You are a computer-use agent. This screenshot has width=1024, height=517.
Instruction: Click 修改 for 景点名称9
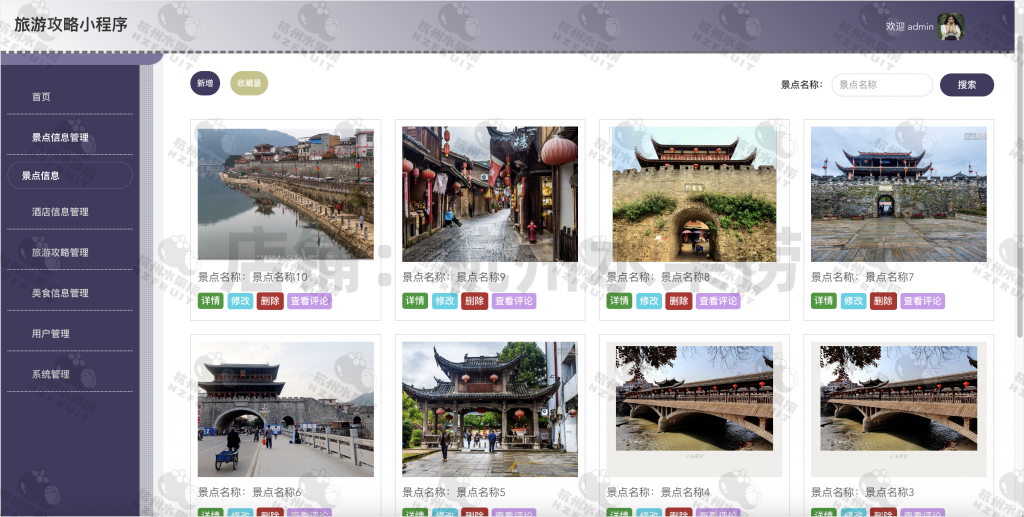point(445,301)
